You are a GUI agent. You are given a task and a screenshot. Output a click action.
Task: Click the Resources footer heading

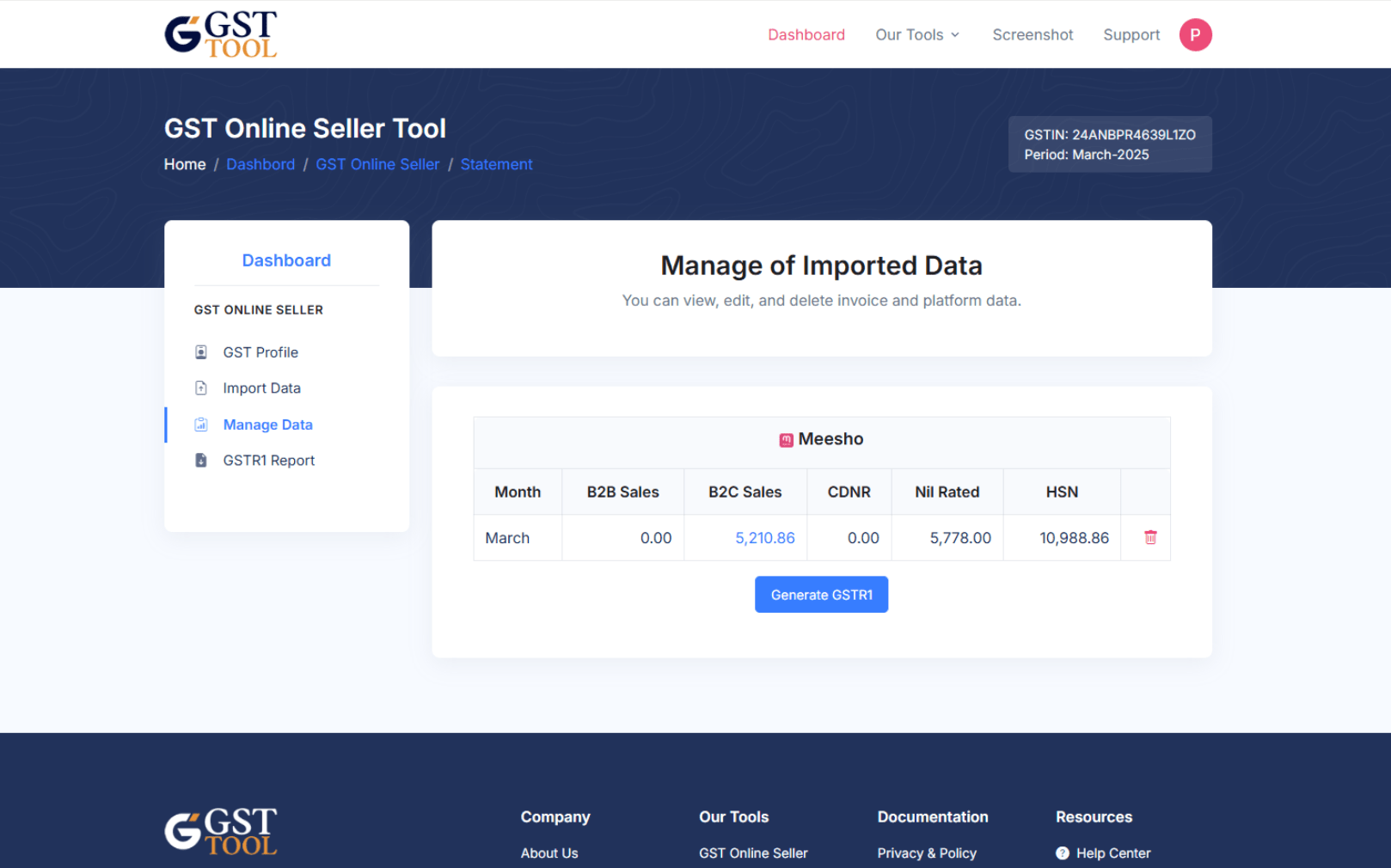(1094, 817)
